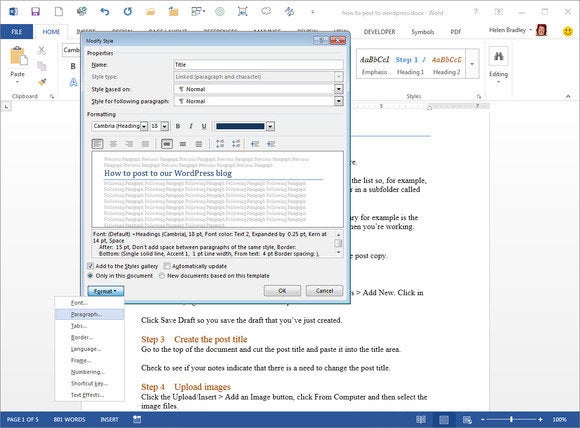Apply Heading 1 style from gallery
This screenshot has height=428, width=580.
tap(410, 65)
